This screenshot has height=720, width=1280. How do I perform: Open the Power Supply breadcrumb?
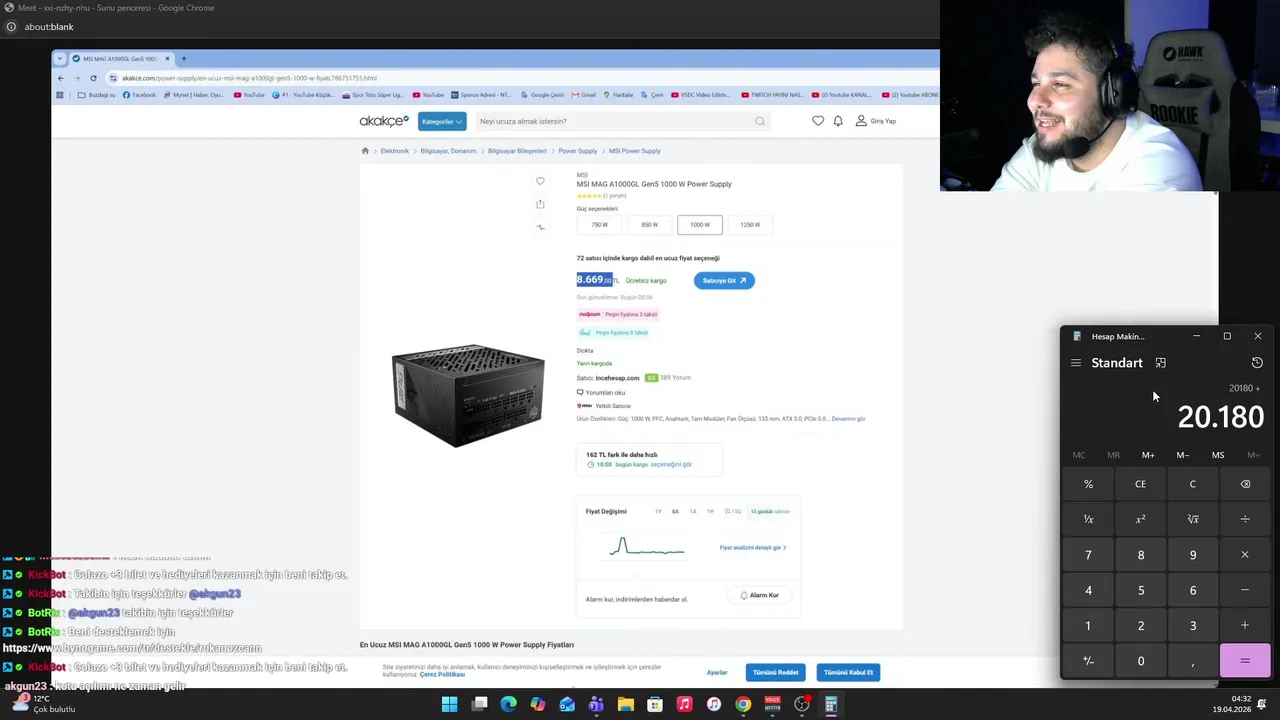click(577, 151)
